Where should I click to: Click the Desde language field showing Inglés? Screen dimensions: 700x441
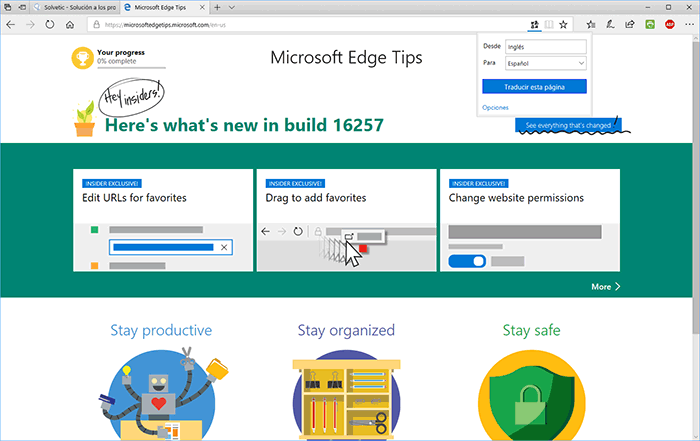(x=546, y=46)
